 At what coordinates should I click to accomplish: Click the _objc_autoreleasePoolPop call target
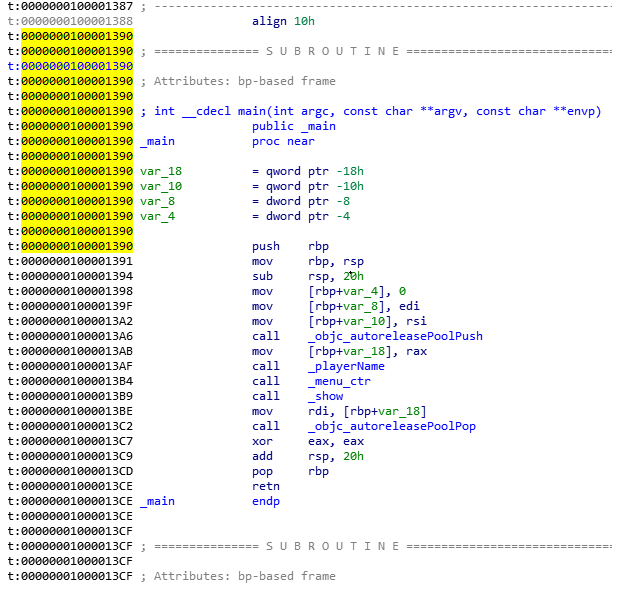point(392,426)
